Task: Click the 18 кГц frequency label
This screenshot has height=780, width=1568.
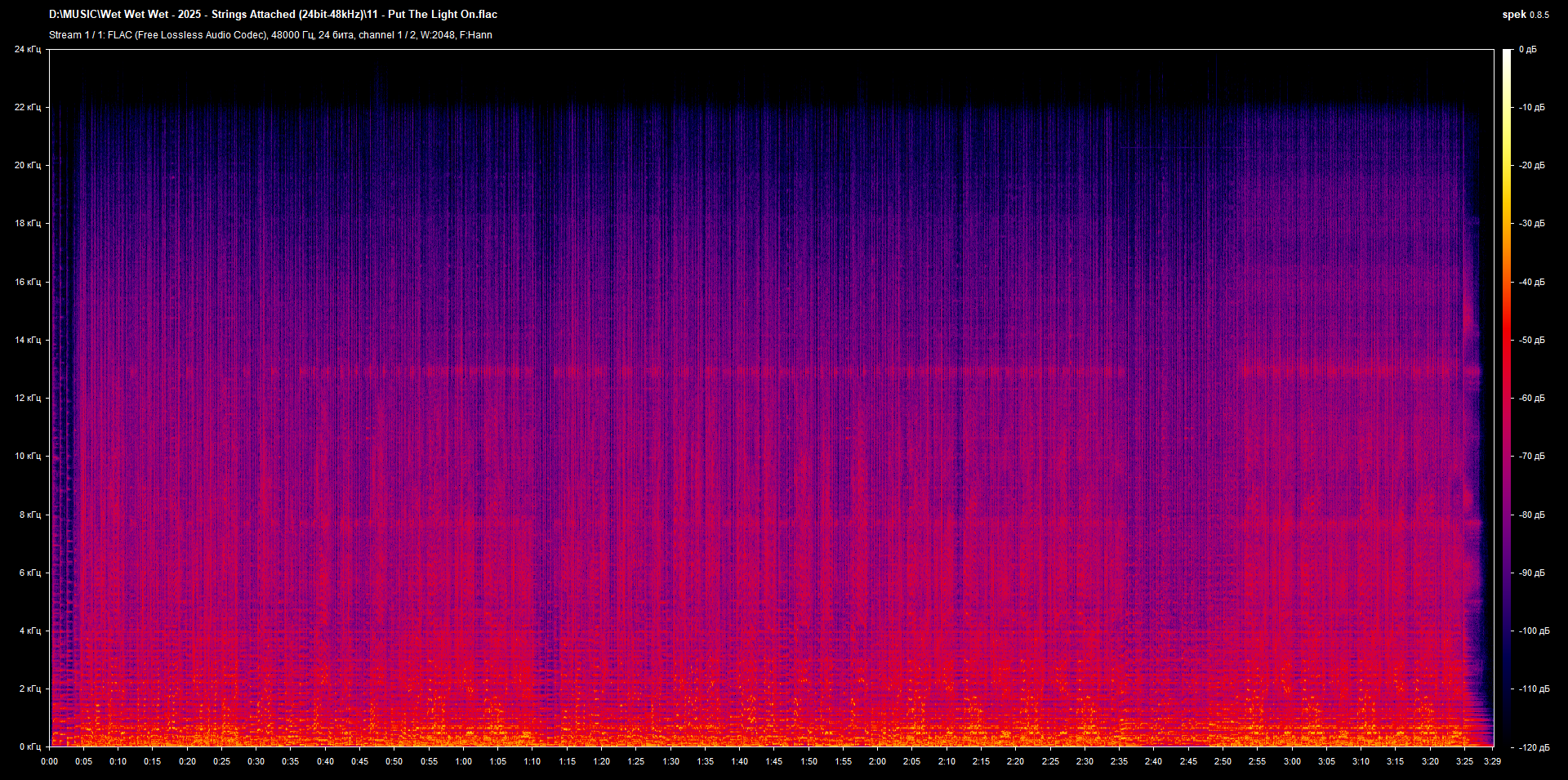Action: [28, 223]
